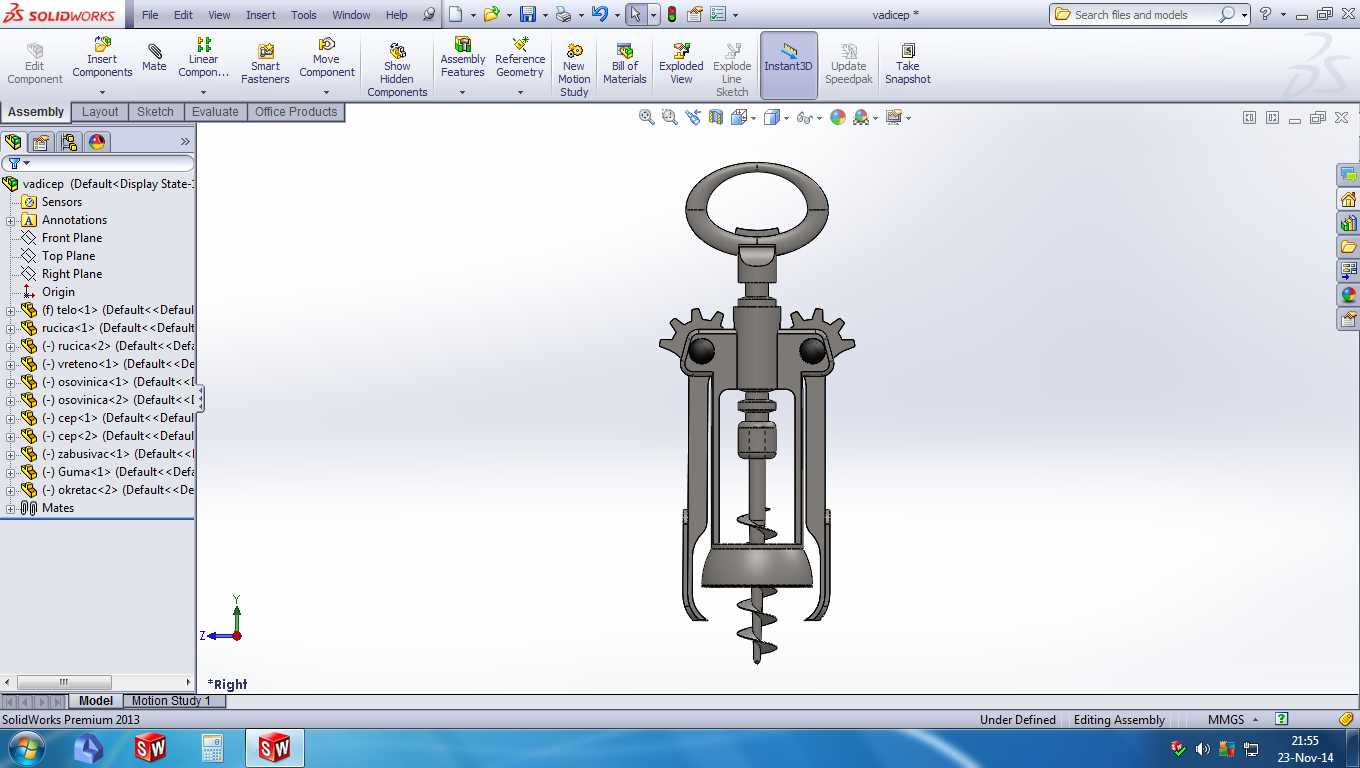This screenshot has height=768, width=1360.
Task: Open Custom Properties task pane tab
Action: 1348,319
